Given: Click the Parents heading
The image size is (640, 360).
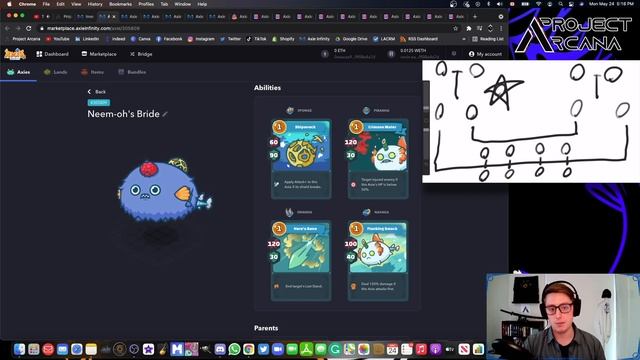Looking at the screenshot, I should coord(266,328).
